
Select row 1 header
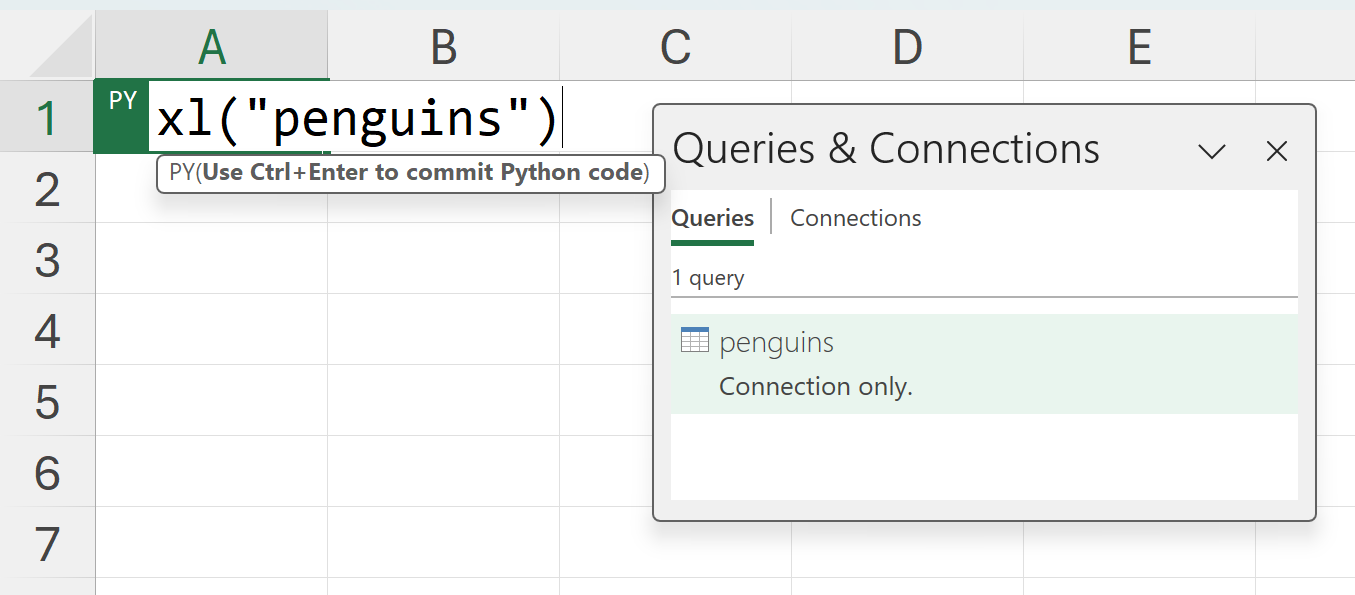coord(47,118)
